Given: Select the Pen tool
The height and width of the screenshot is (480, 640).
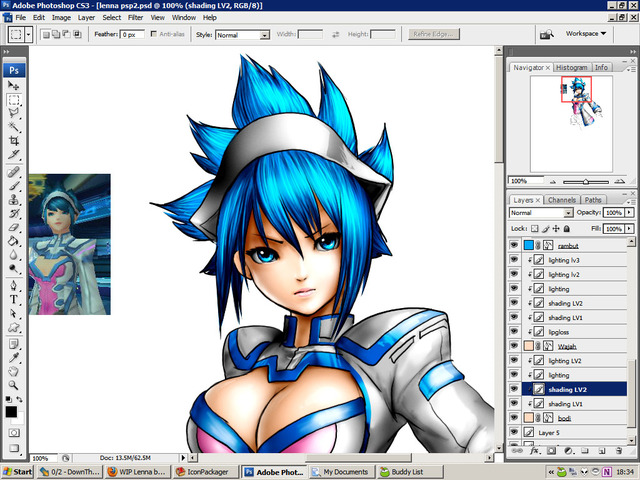Looking at the screenshot, I should click(x=13, y=285).
